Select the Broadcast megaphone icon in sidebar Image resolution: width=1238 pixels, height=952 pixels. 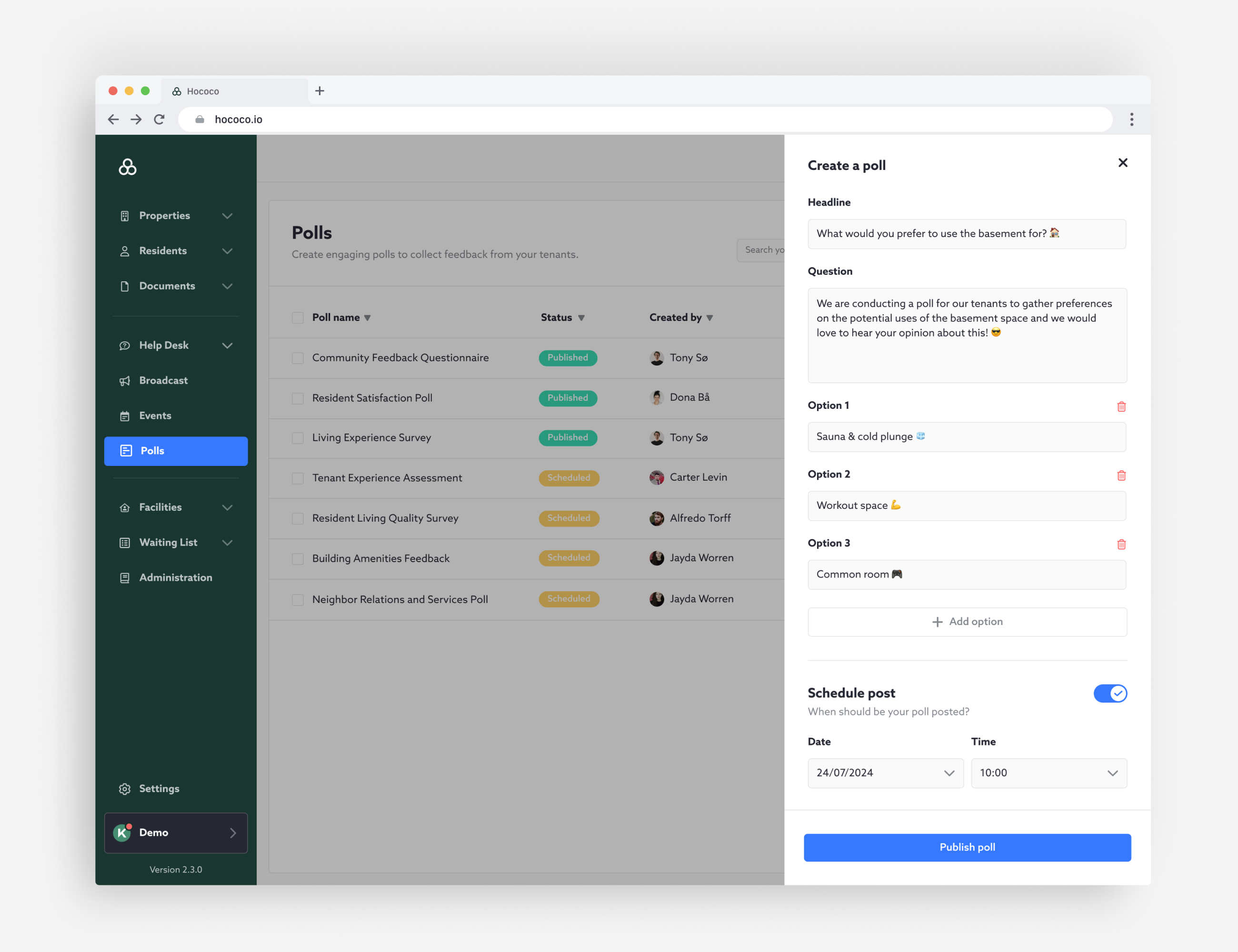coord(125,380)
